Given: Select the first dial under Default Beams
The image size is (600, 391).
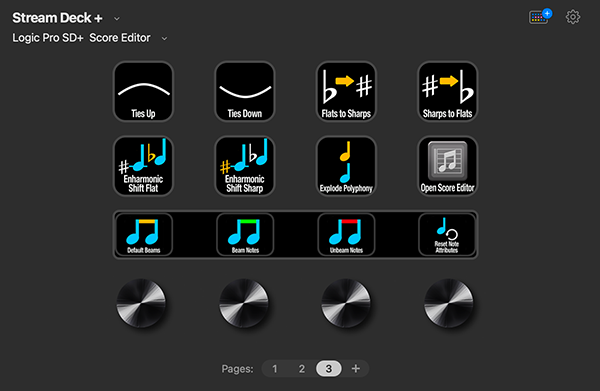Looking at the screenshot, I should [141, 303].
